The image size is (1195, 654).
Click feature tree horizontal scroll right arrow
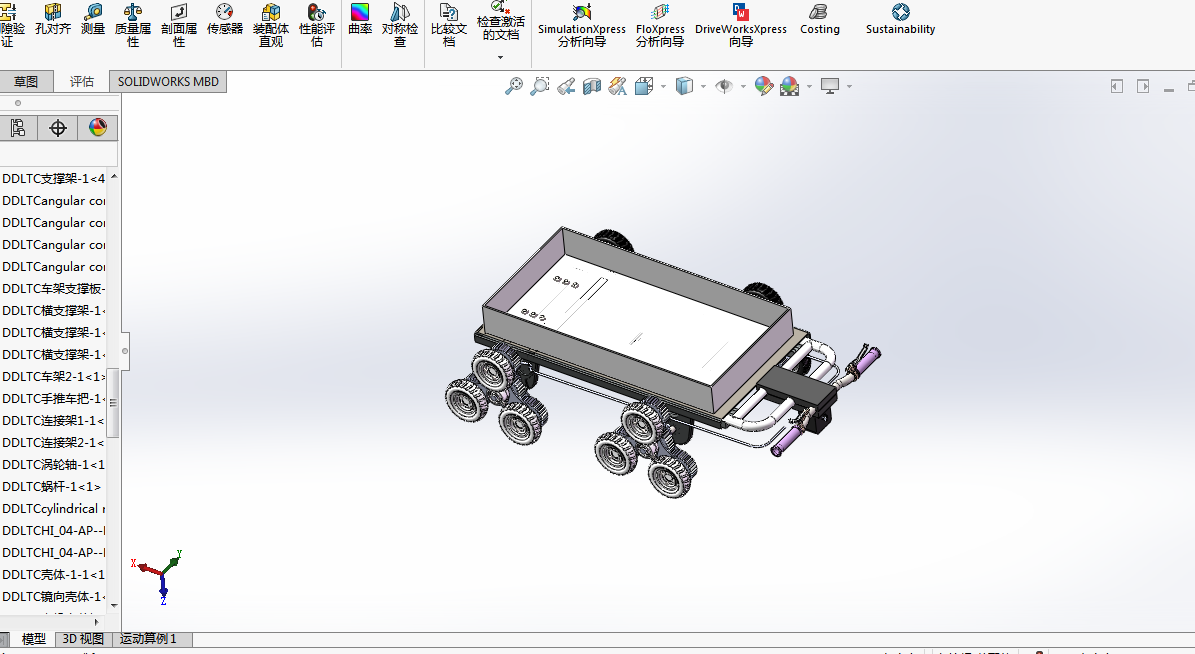click(96, 621)
